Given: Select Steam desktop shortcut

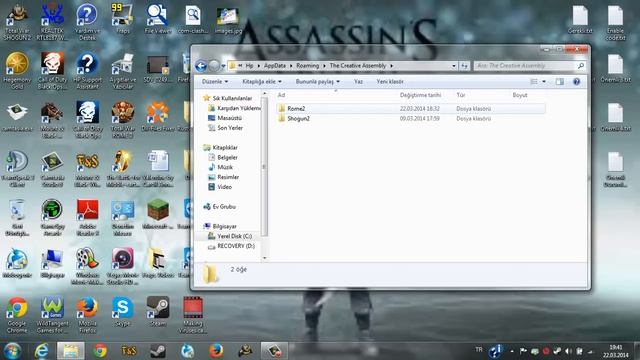Looking at the screenshot, I should (x=158, y=312).
